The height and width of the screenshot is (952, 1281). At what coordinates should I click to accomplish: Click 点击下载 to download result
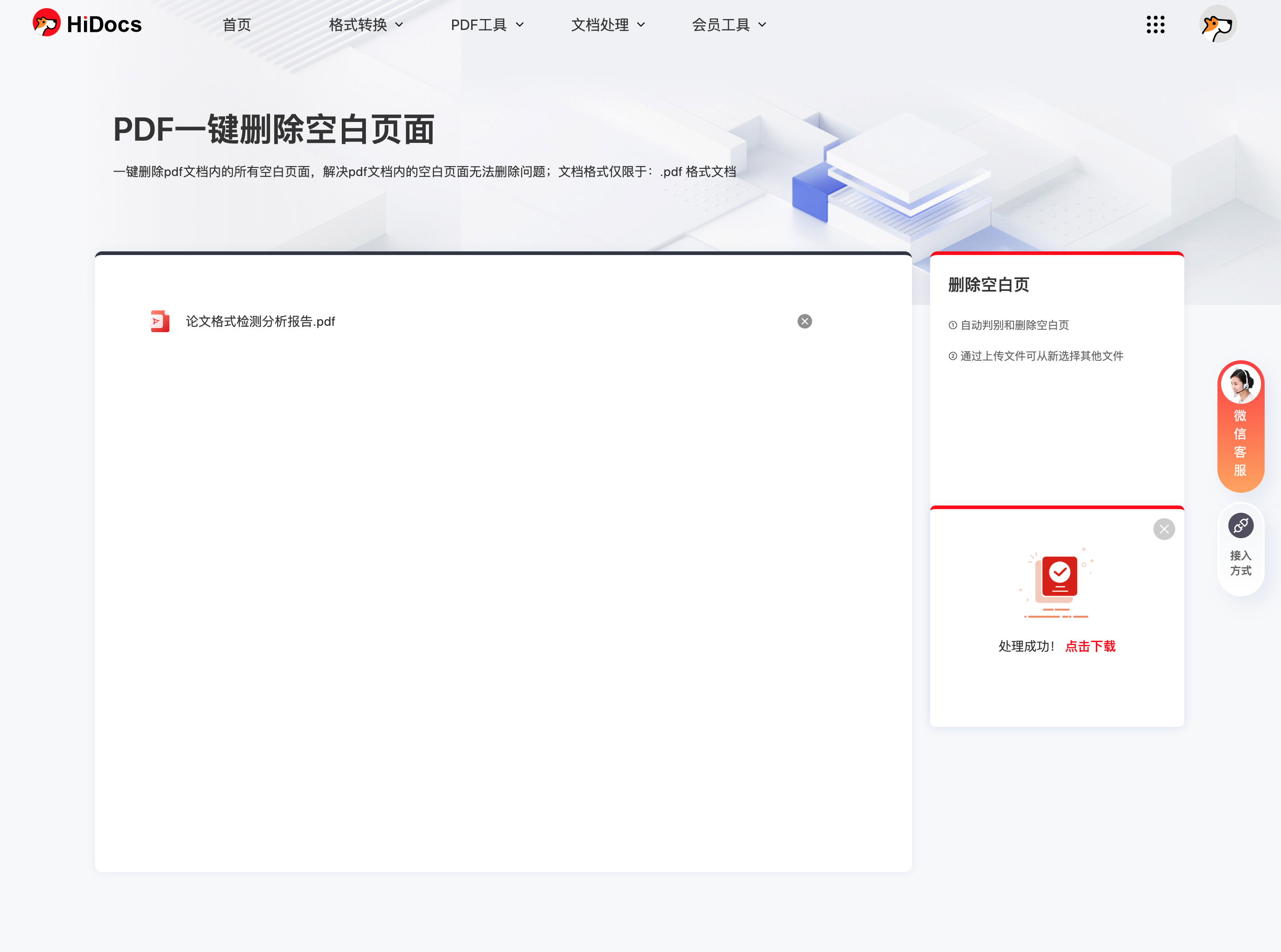(x=1089, y=646)
